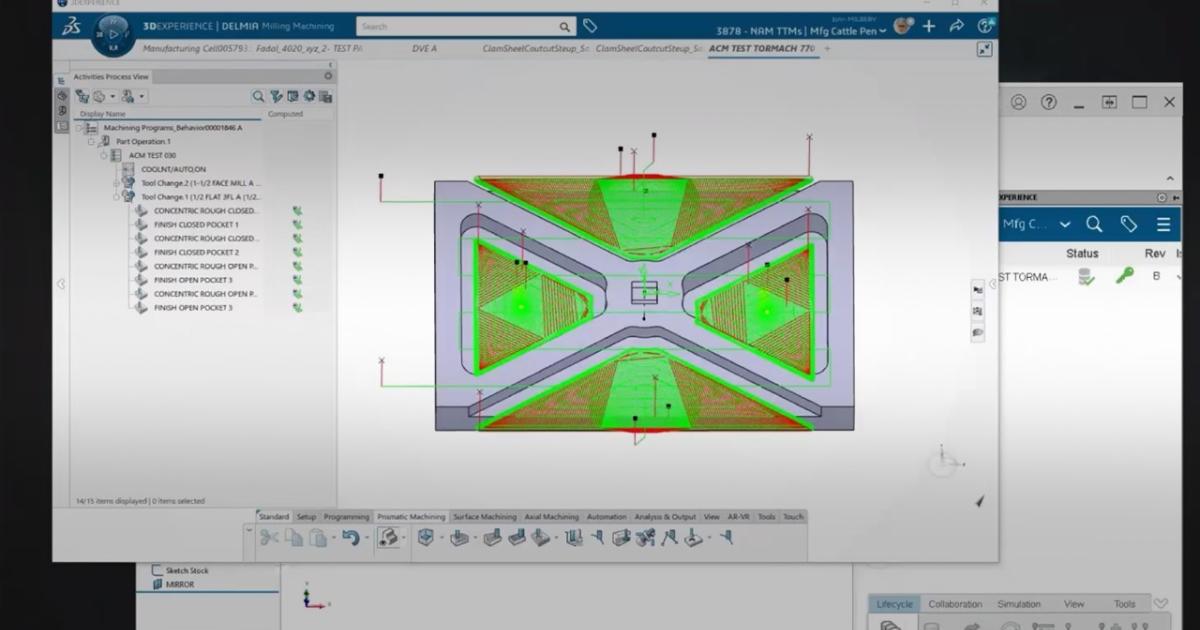Open the hamburger menu in back window
Screen dimensions: 1200x630
(x=1163, y=224)
